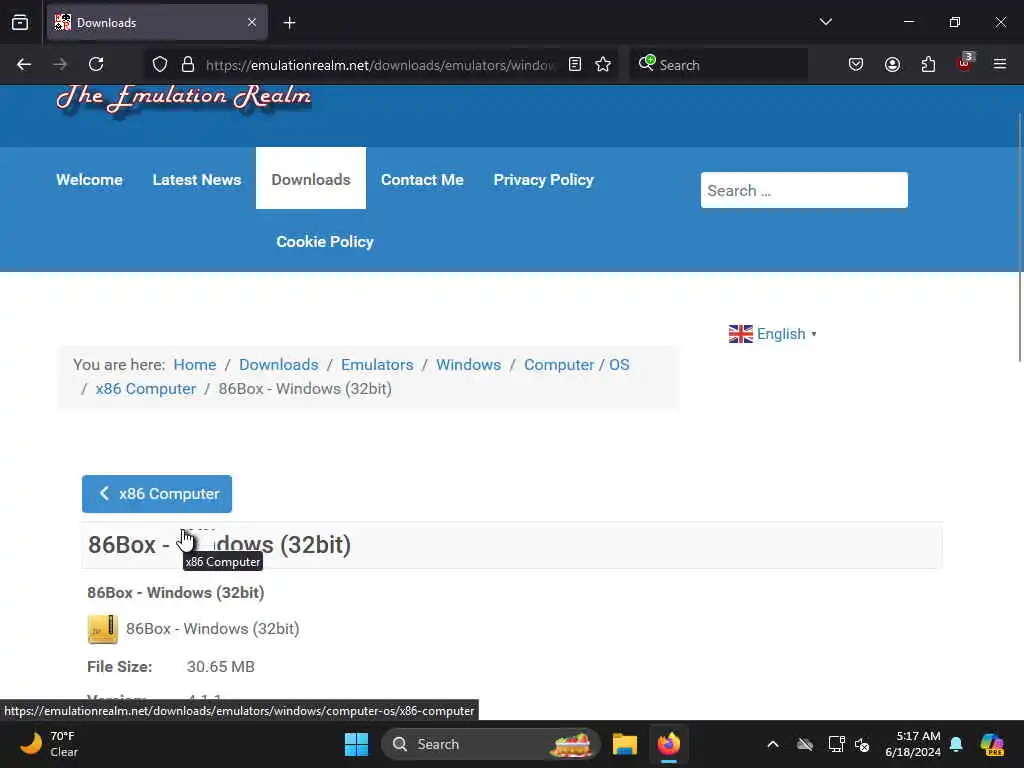Open the Firefox hamburger menu
This screenshot has height=768, width=1024.
[x=999, y=65]
